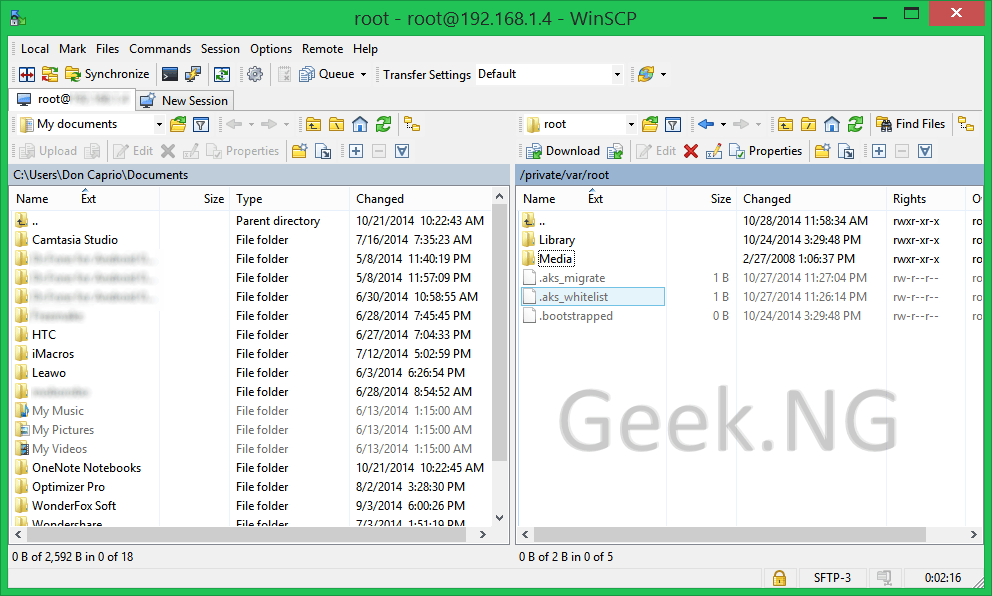Select the .aks_migrate file
The width and height of the screenshot is (992, 596).
(572, 278)
